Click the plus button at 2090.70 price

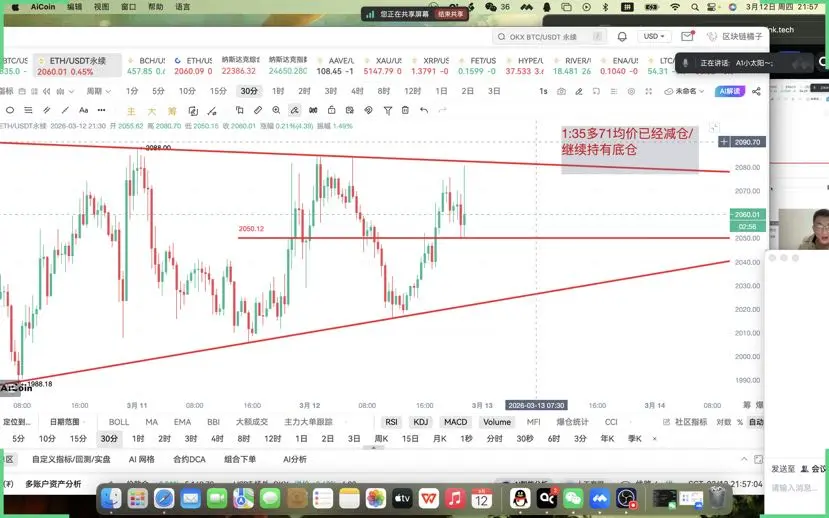coord(724,142)
